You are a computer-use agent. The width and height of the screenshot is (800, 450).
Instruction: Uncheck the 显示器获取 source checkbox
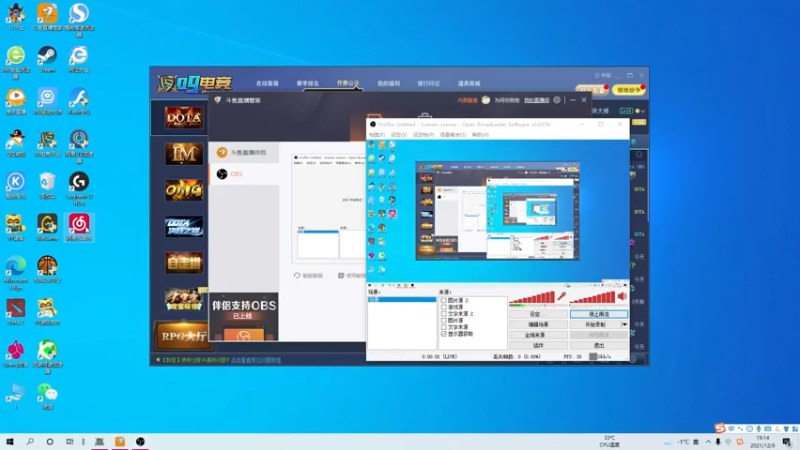tap(444, 334)
